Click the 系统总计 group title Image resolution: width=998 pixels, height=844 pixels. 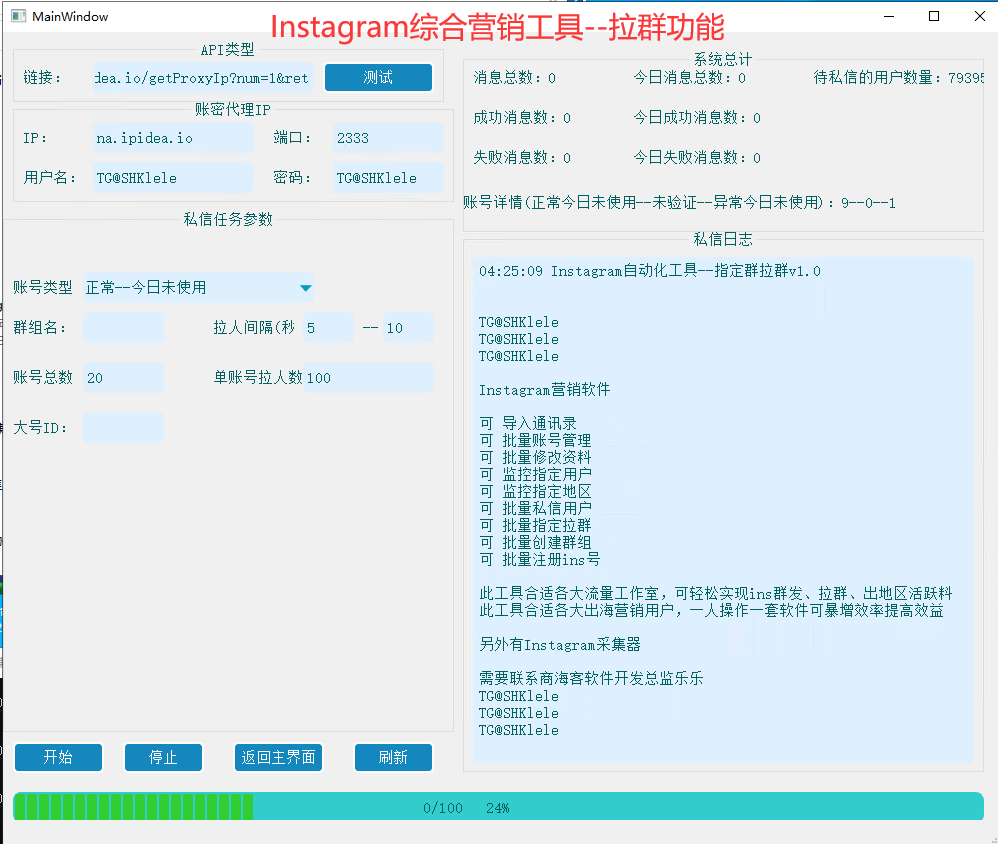pos(723,60)
